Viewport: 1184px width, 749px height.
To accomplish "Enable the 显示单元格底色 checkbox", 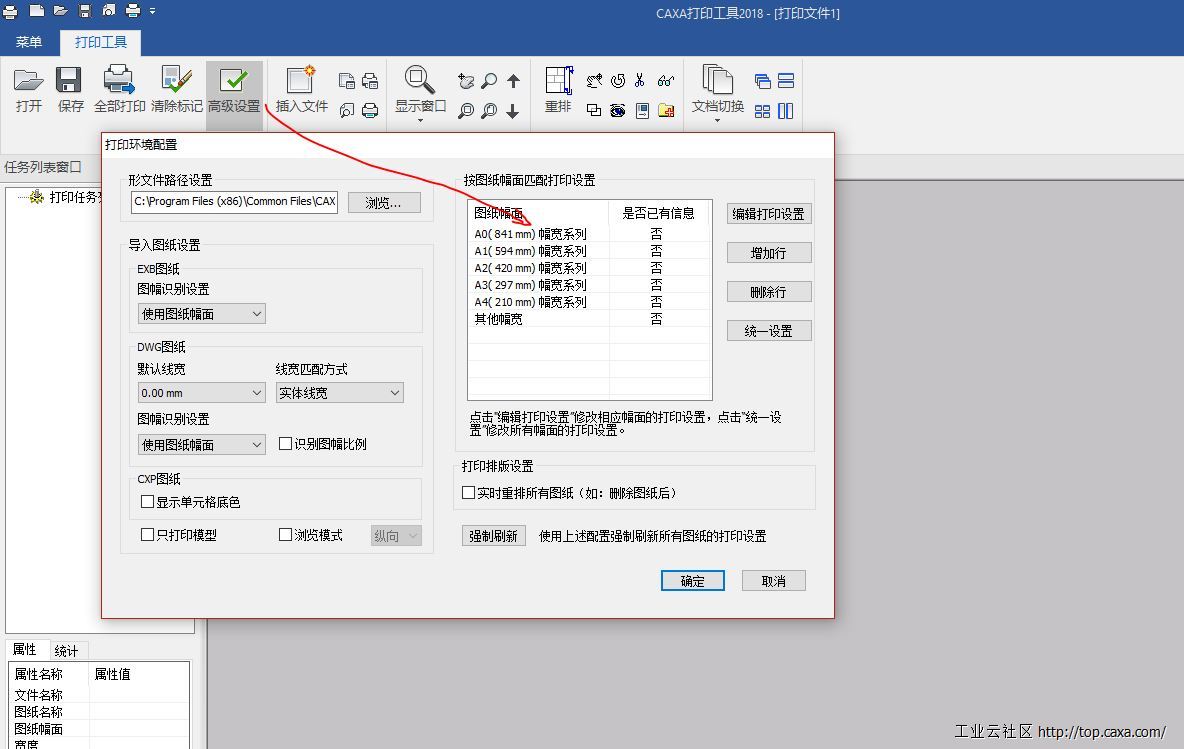I will (x=148, y=502).
